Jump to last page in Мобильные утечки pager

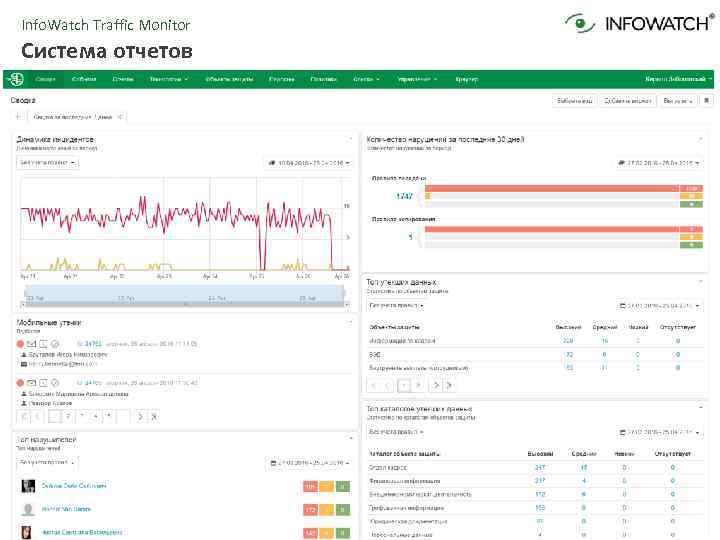point(154,416)
